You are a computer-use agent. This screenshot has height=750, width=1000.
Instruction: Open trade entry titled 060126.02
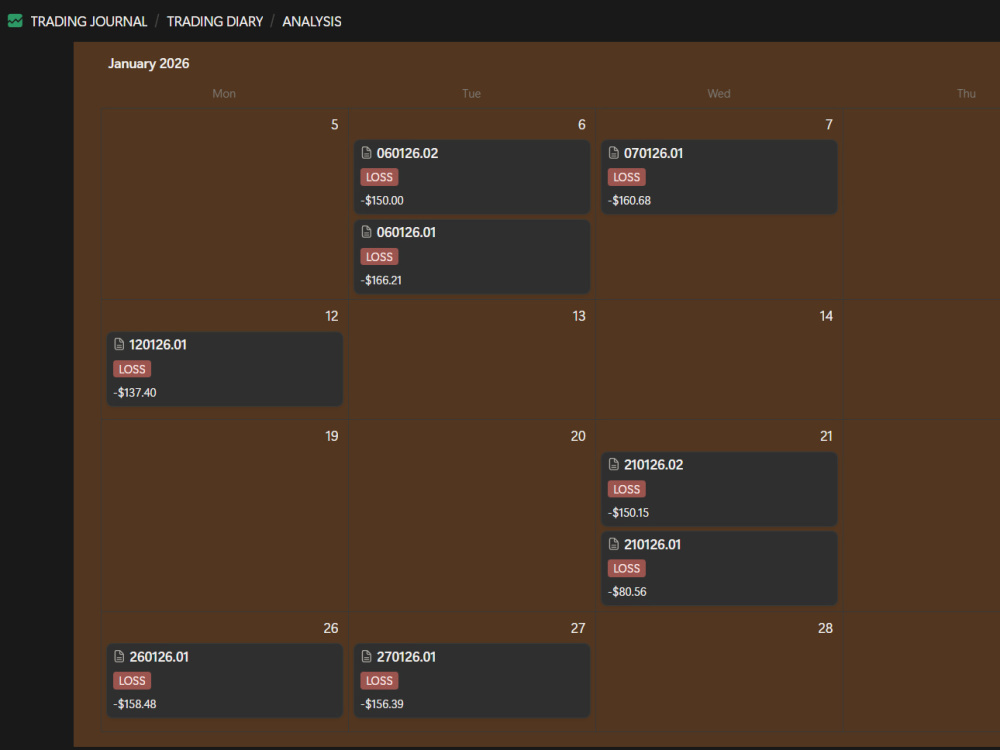click(407, 153)
